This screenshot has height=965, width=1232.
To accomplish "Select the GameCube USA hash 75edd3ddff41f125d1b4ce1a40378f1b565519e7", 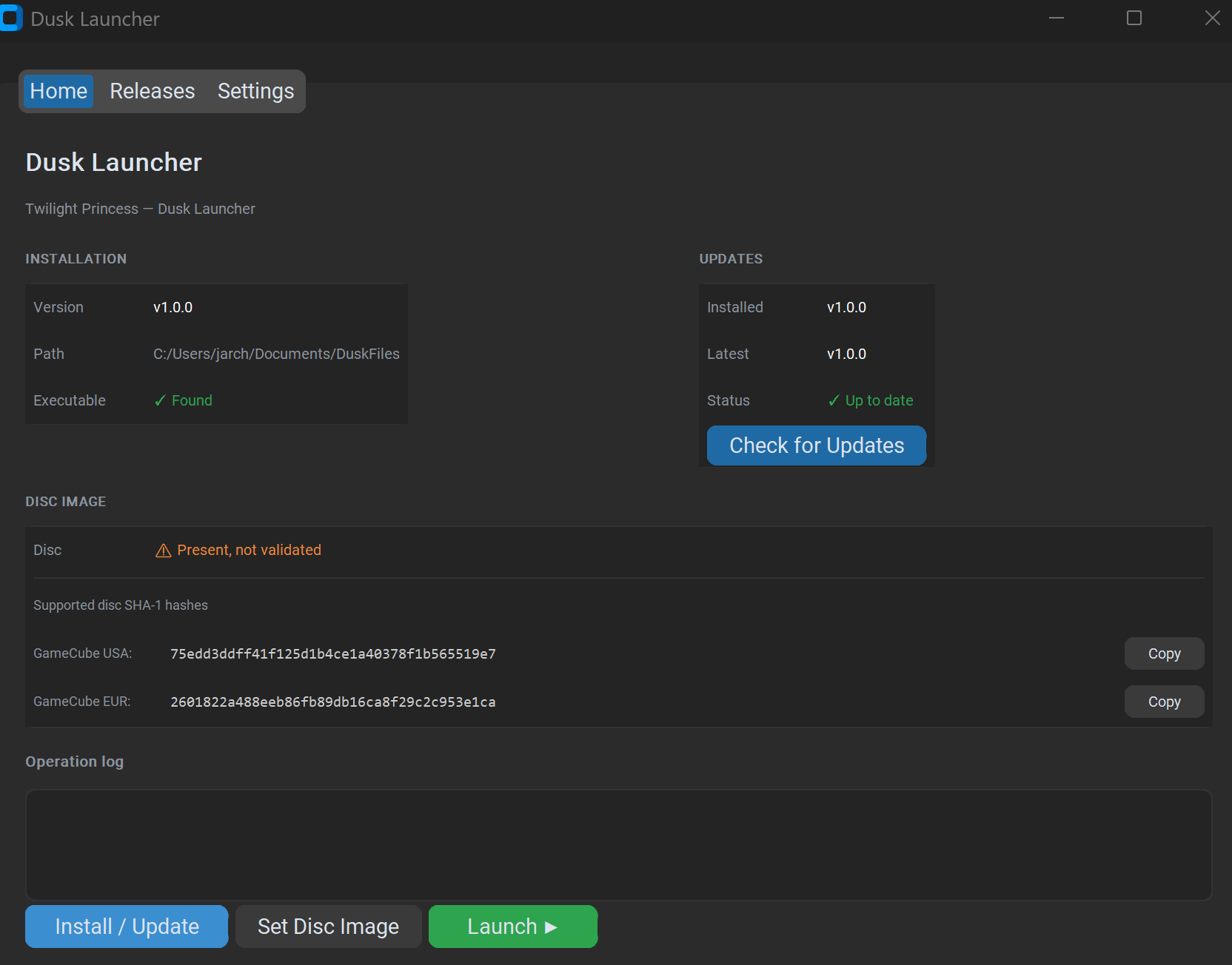I will 333,654.
